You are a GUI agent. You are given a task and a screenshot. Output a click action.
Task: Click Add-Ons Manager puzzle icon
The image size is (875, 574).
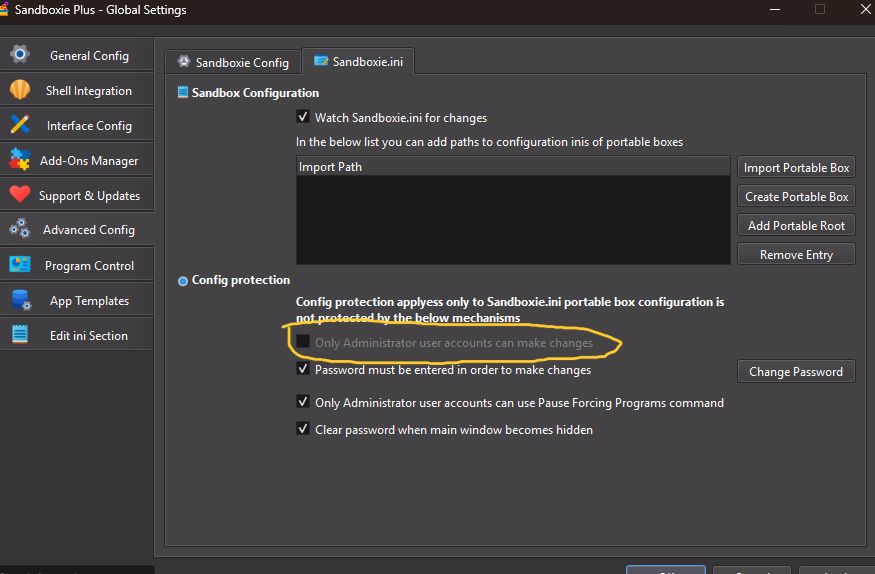20,160
